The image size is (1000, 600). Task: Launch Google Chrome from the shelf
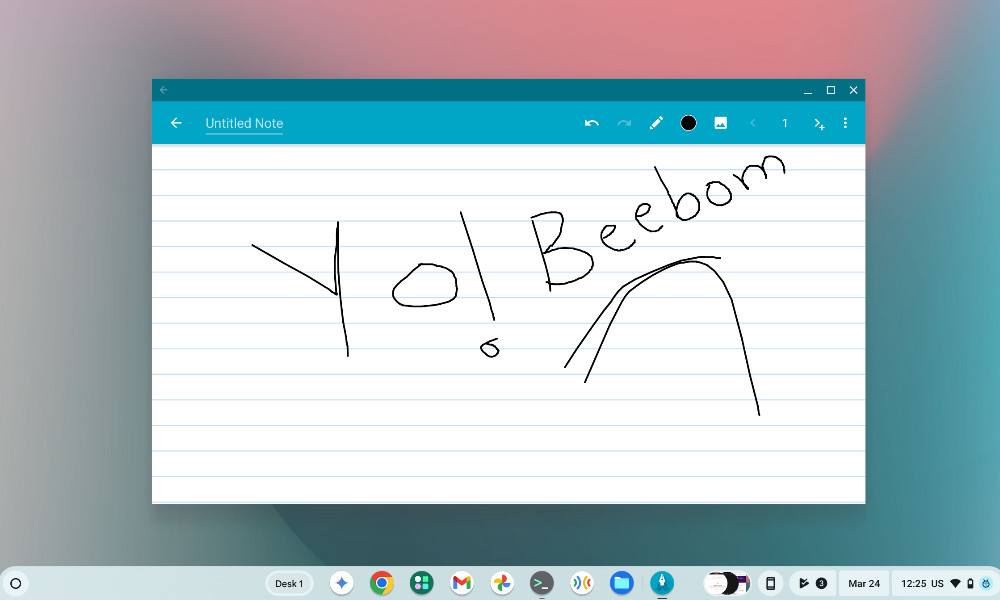coord(381,583)
